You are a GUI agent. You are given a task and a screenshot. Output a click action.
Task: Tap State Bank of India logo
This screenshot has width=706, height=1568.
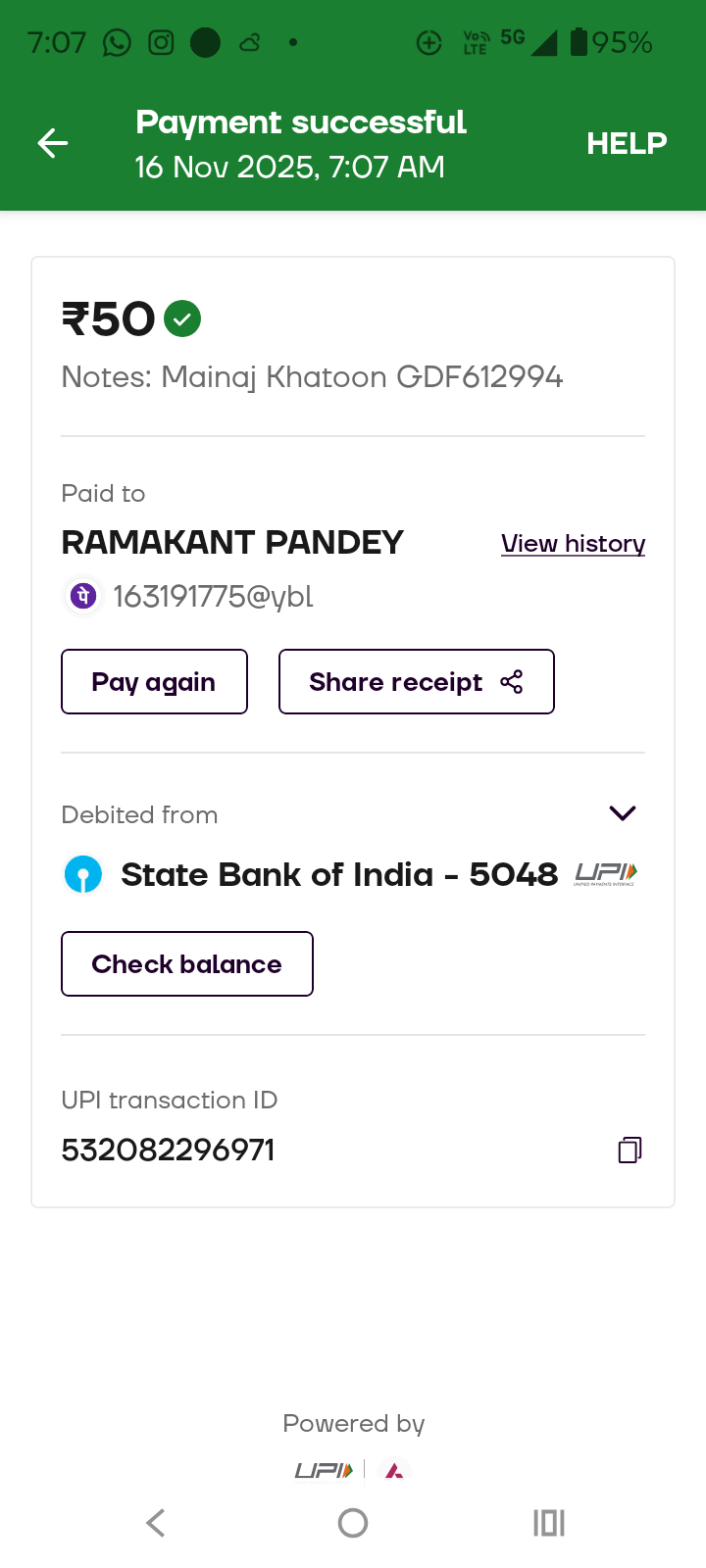(83, 874)
